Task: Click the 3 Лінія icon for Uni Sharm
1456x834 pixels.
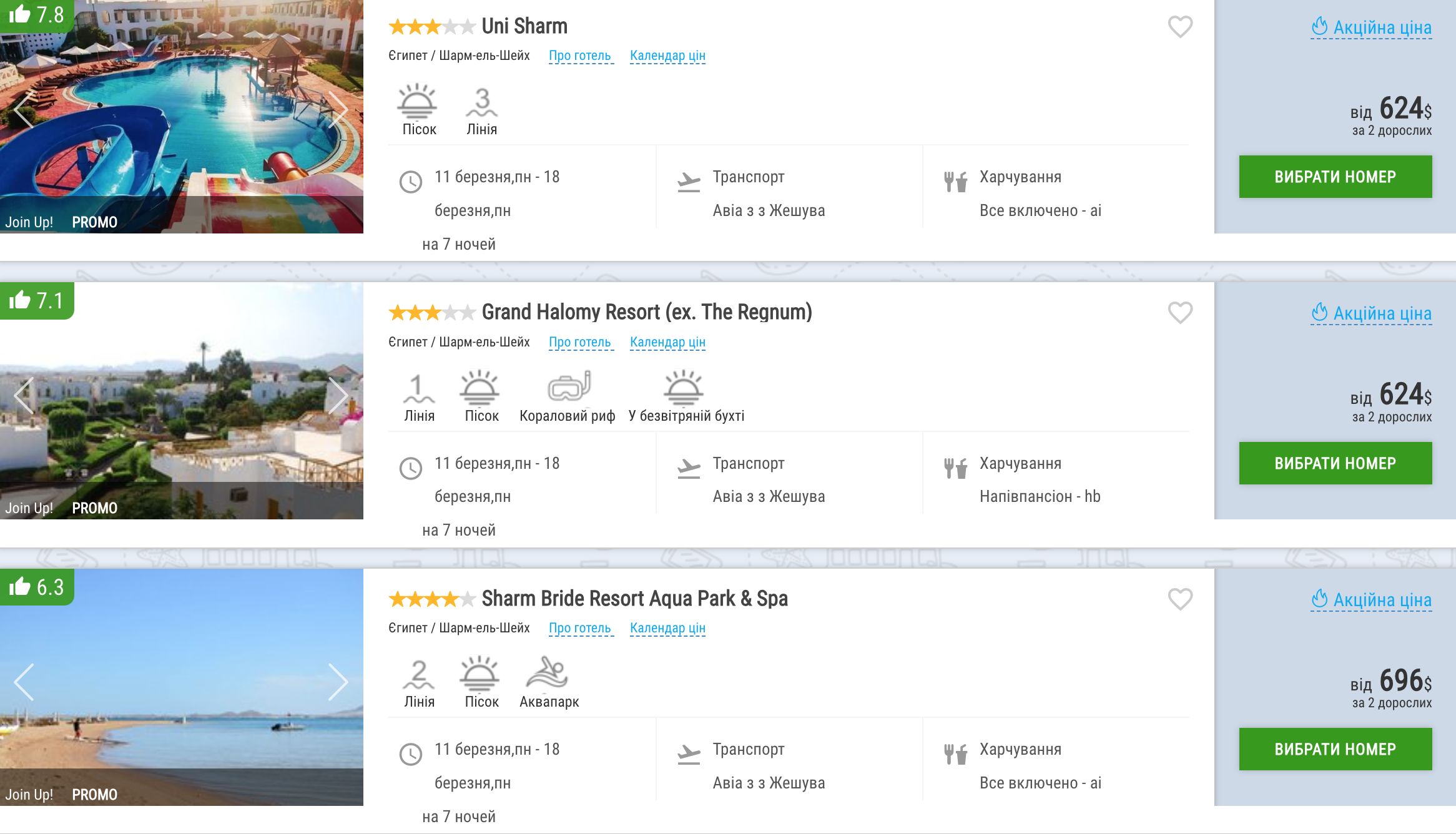Action: pos(481,102)
